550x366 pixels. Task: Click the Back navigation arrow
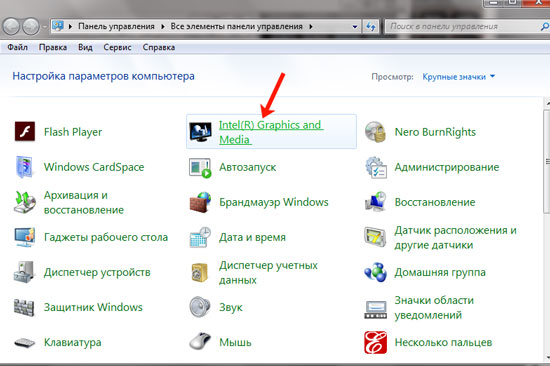11,27
